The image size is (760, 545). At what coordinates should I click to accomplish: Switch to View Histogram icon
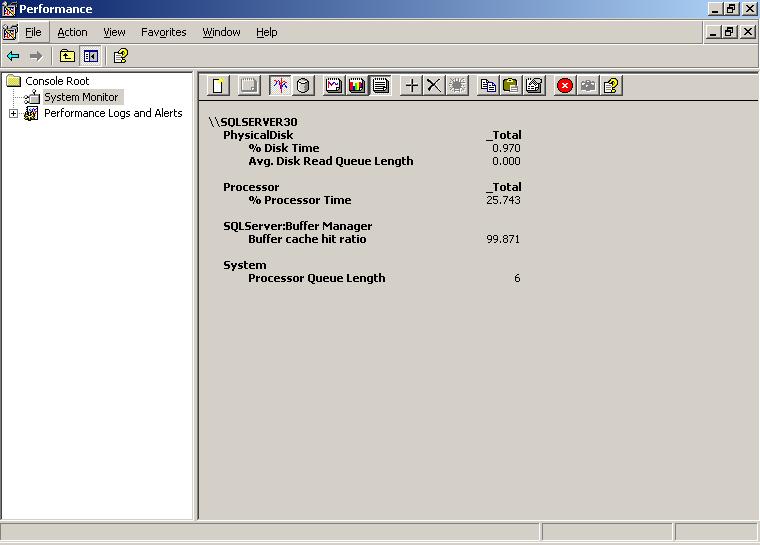click(357, 86)
